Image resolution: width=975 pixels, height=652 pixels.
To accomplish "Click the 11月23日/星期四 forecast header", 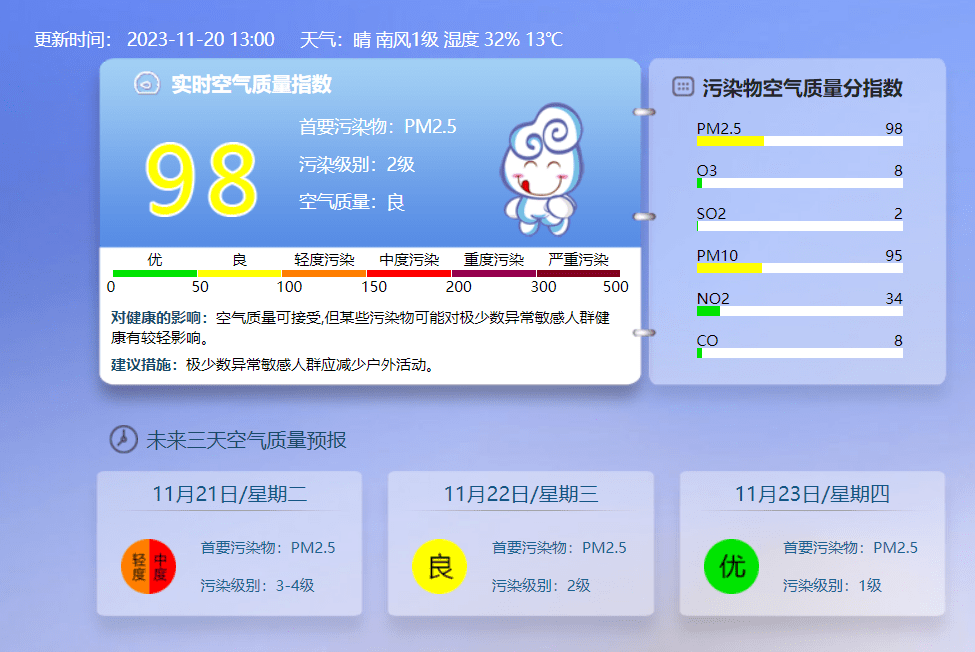I will [x=812, y=494].
